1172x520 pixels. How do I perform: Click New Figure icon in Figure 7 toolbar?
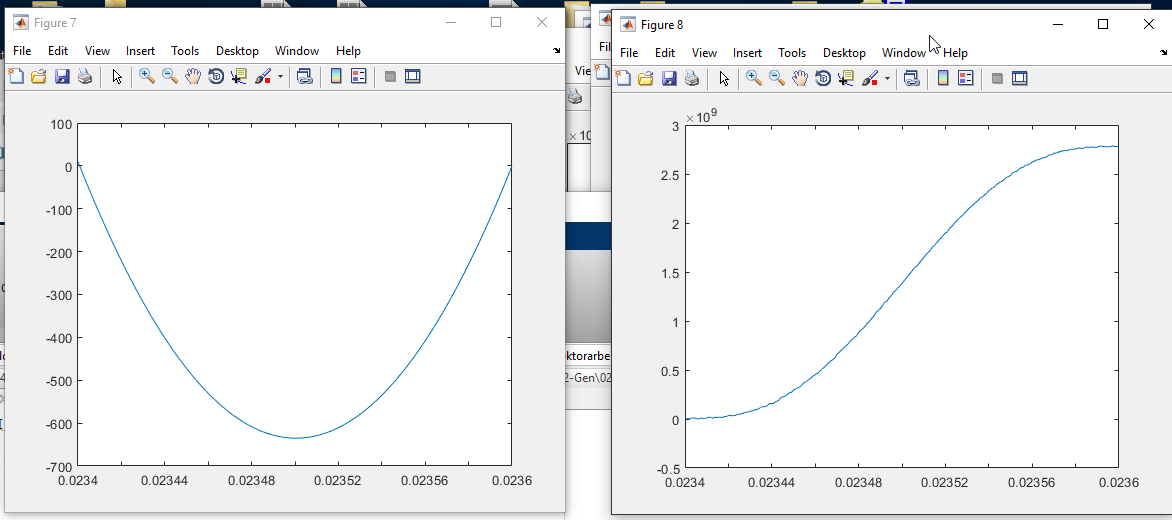(x=16, y=76)
